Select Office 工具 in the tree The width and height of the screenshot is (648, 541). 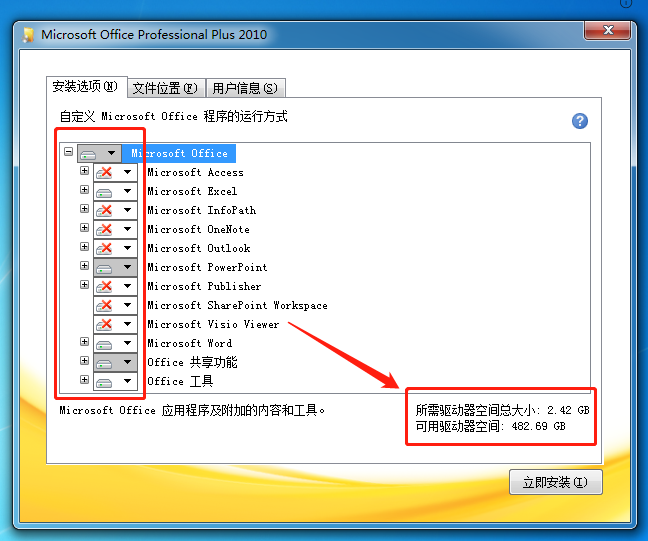180,381
